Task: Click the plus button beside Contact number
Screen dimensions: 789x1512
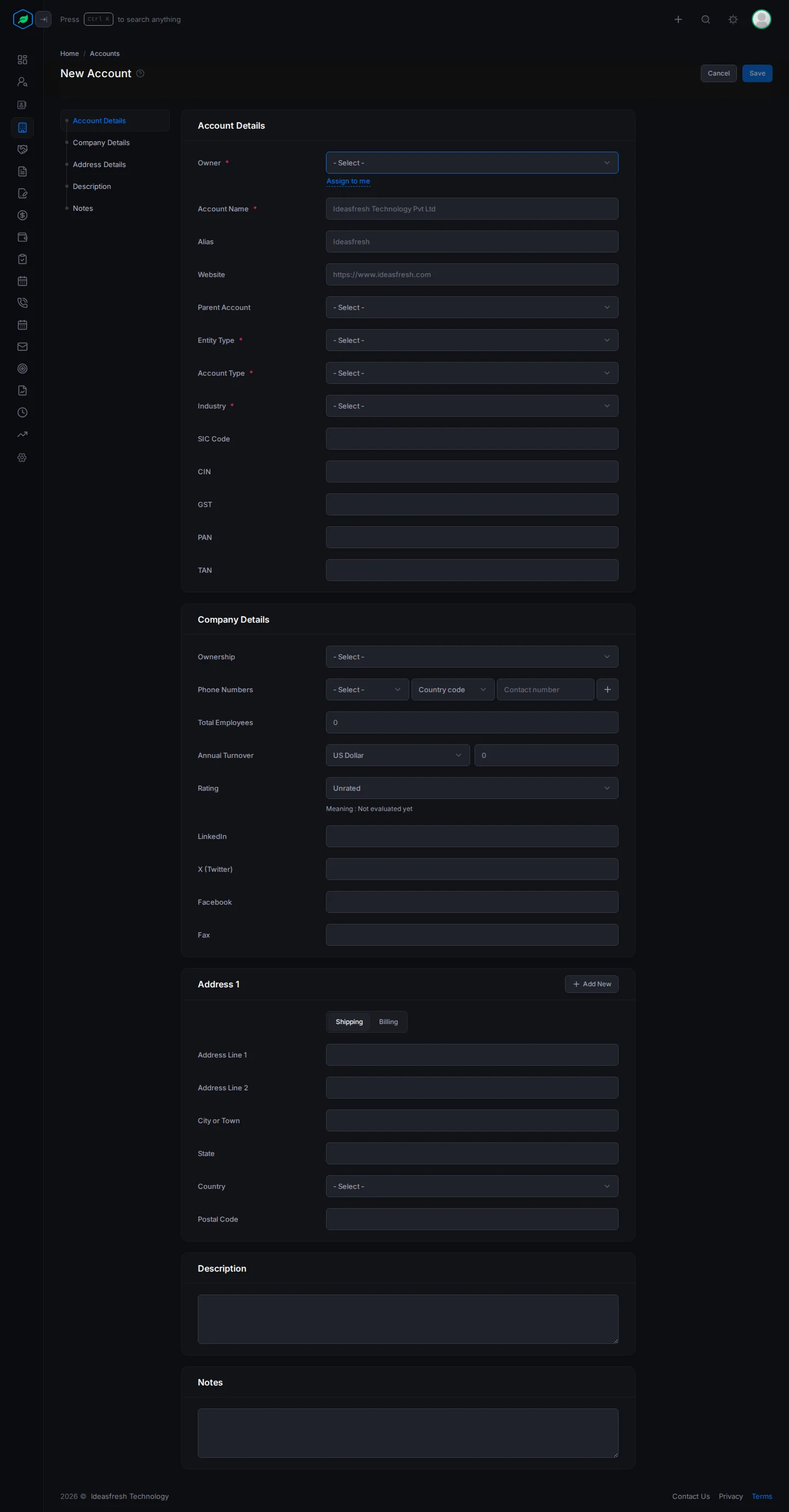Action: (608, 689)
